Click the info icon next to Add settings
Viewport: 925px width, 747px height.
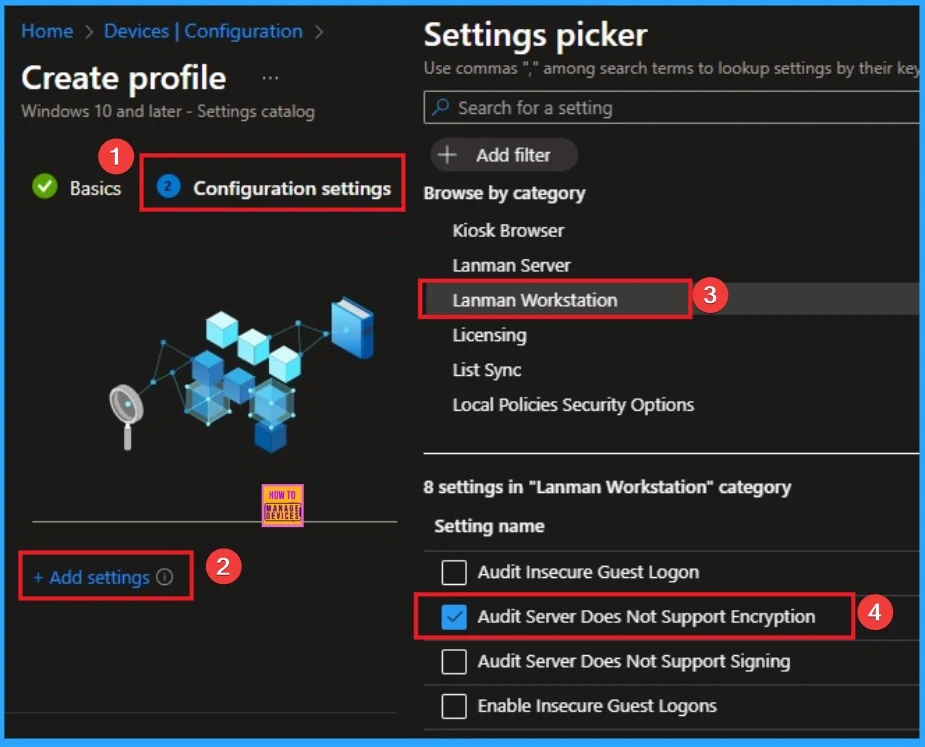(165, 577)
